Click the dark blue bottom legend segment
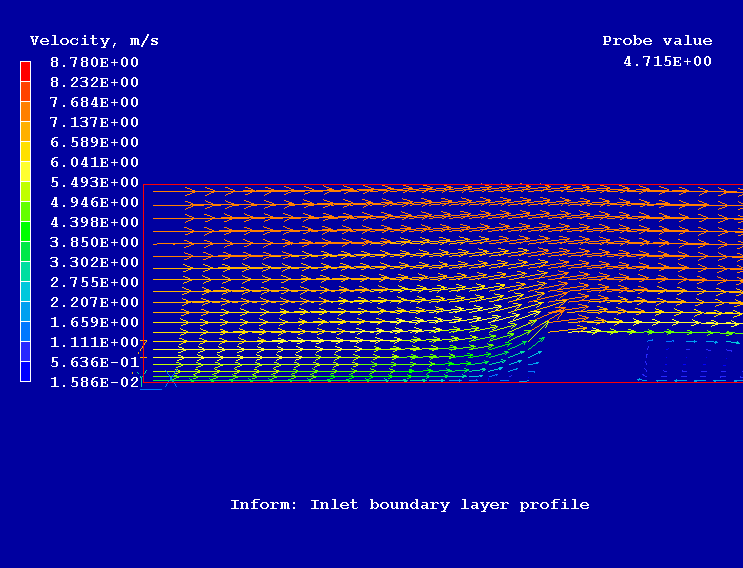This screenshot has width=743, height=568. click(x=25, y=370)
